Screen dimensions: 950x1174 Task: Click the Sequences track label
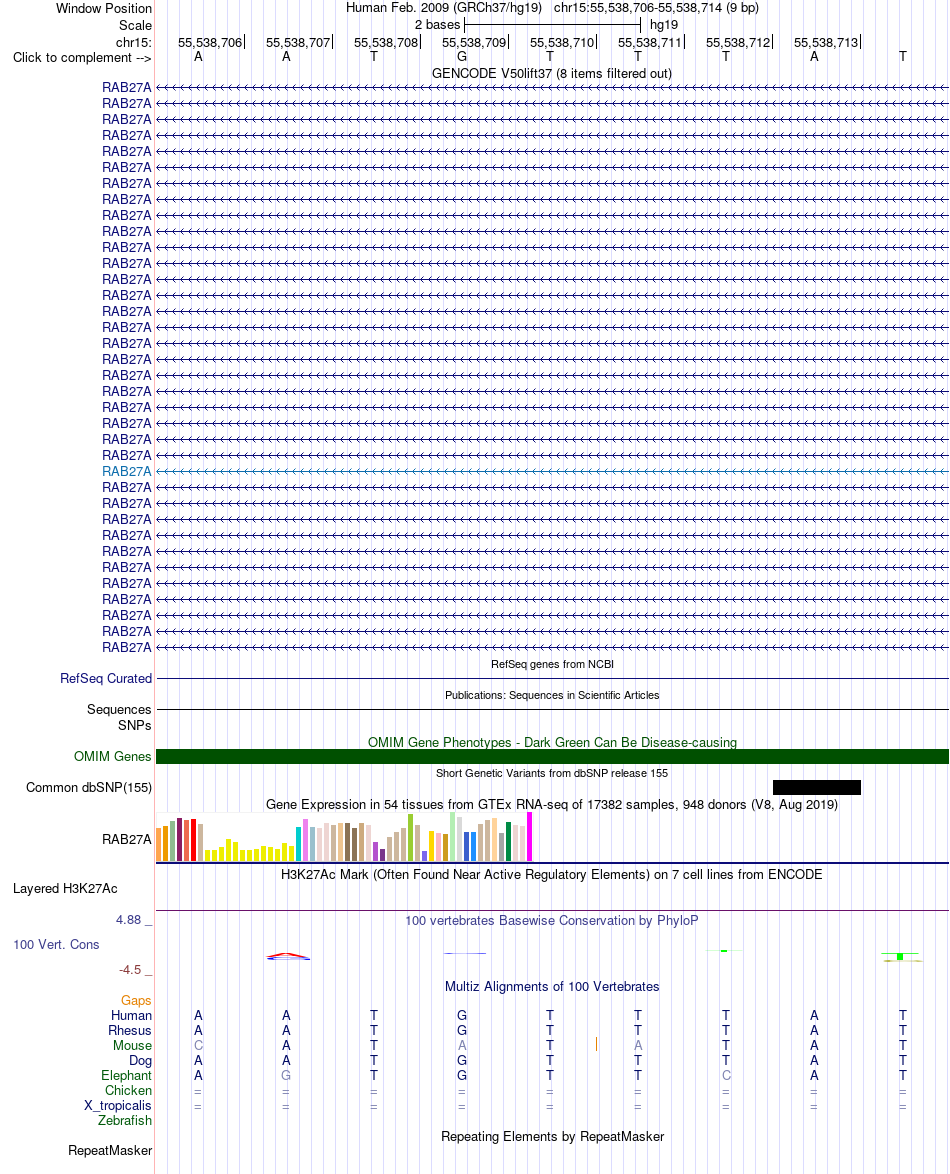tap(119, 709)
